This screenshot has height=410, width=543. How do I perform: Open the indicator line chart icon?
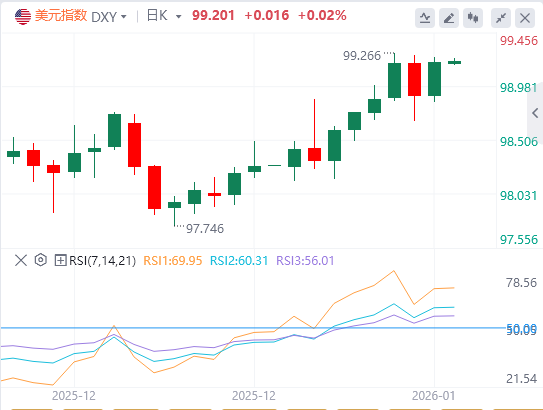tap(425, 18)
